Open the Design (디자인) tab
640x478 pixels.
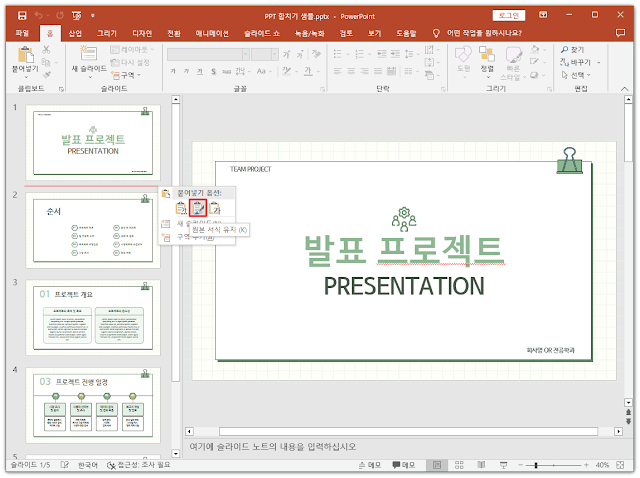point(142,33)
